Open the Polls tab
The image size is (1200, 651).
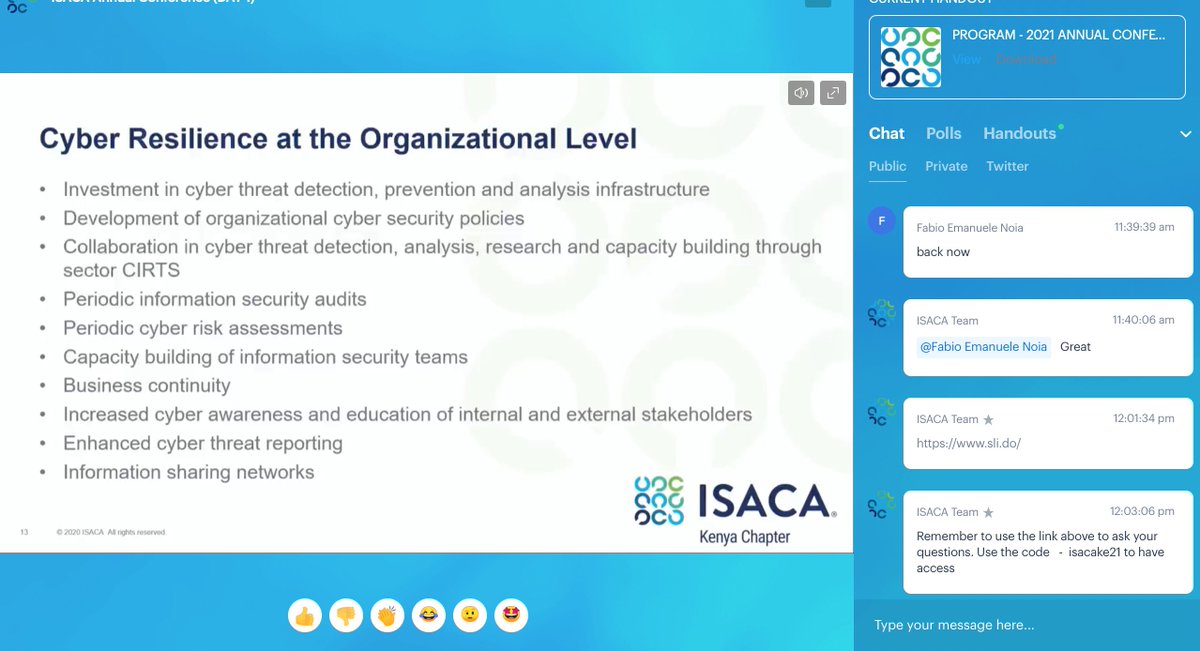coord(943,133)
